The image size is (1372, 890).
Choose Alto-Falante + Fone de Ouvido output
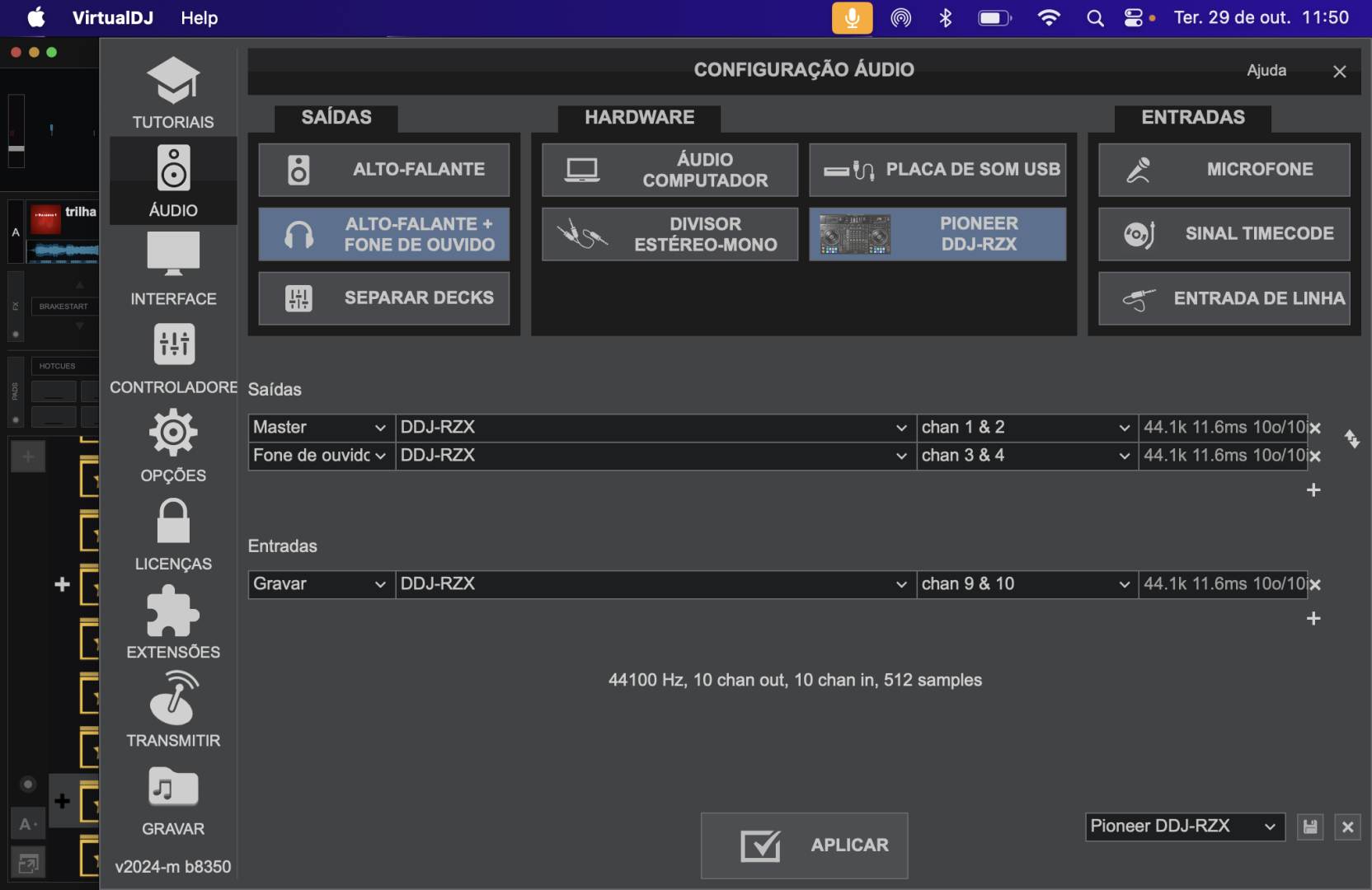(x=384, y=234)
